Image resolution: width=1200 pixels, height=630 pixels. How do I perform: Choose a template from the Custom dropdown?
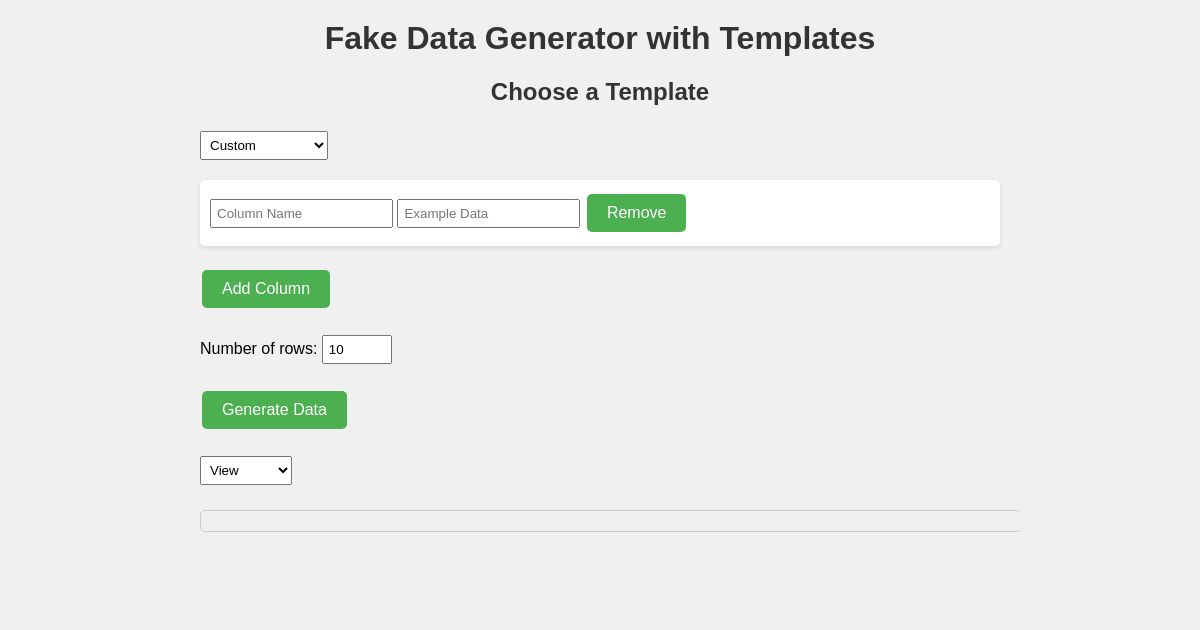click(x=264, y=145)
